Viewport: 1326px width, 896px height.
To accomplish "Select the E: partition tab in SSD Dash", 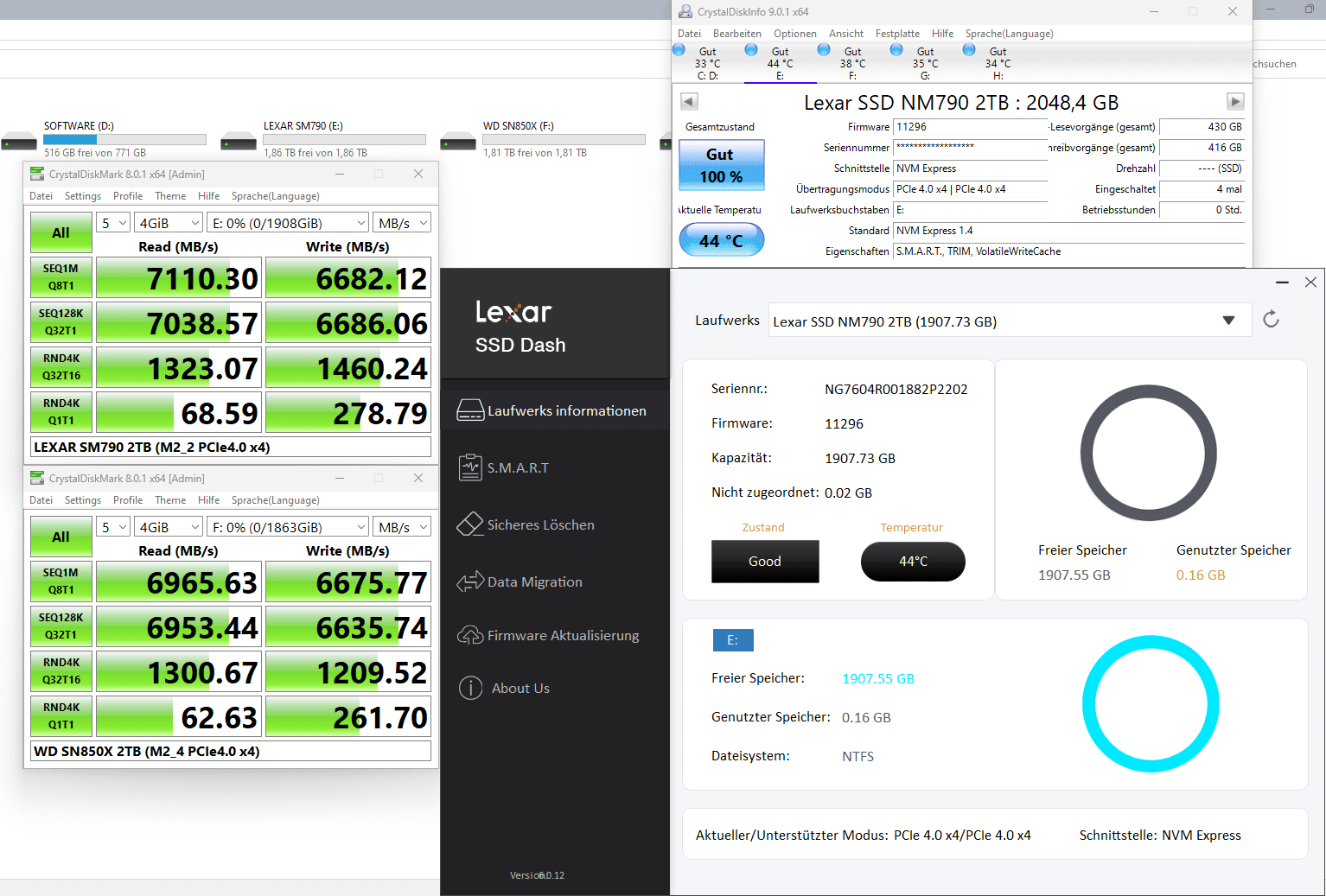I will pyautogui.click(x=733, y=640).
